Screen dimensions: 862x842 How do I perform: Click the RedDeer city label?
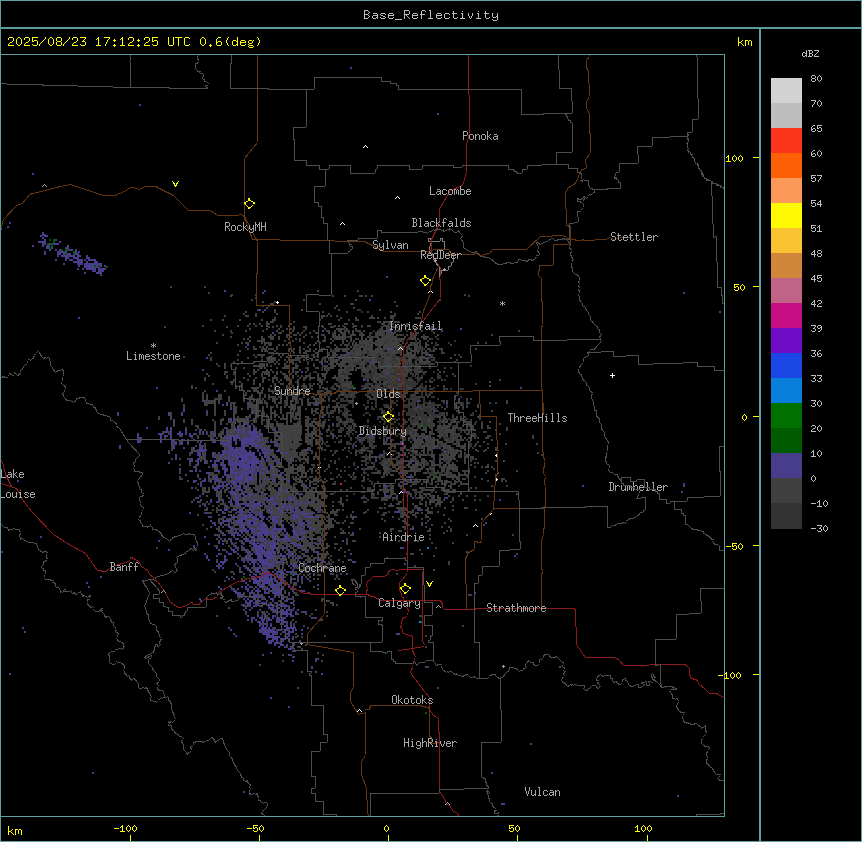click(x=440, y=255)
